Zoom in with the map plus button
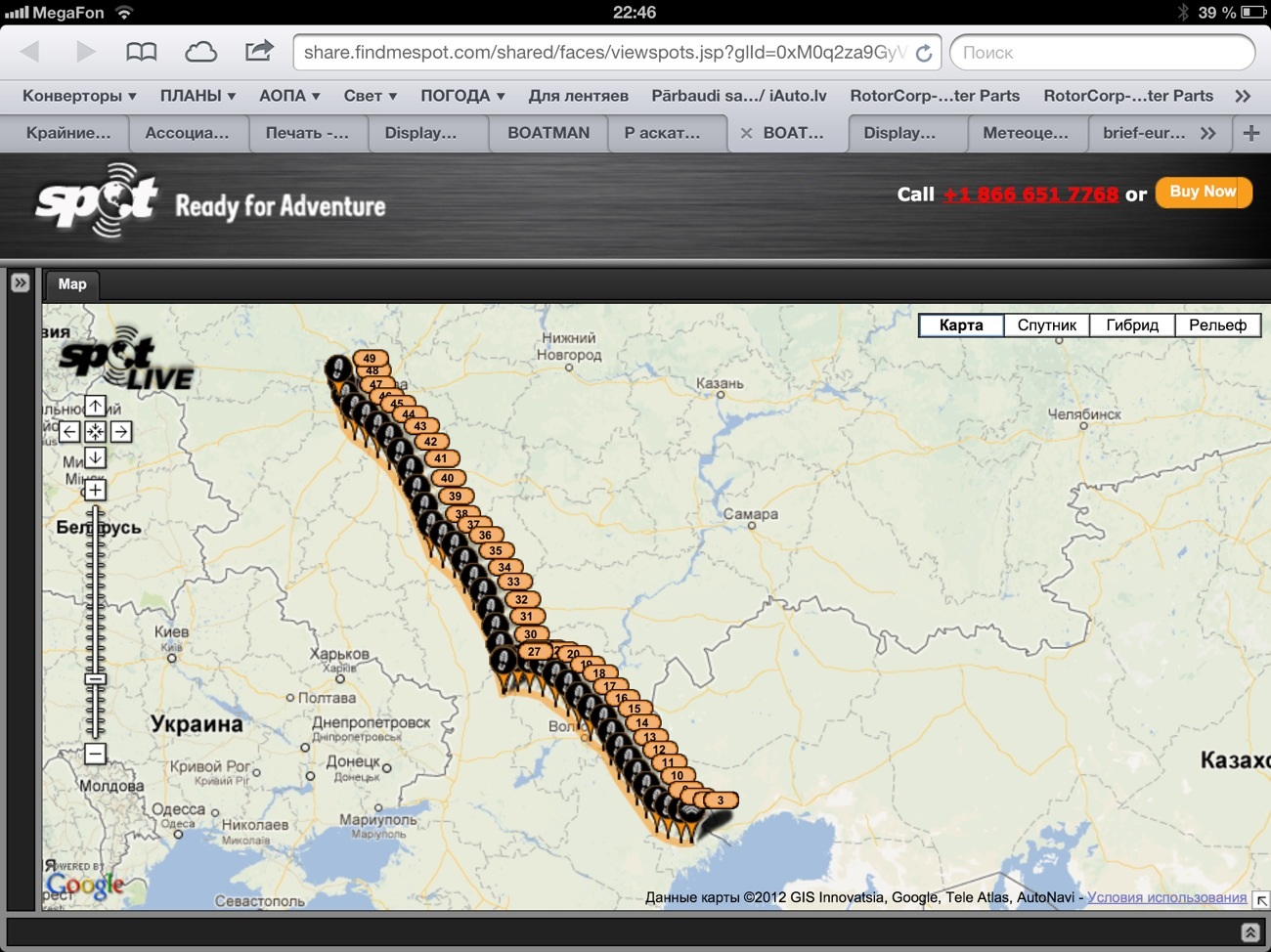This screenshot has width=1271, height=952. click(x=95, y=490)
